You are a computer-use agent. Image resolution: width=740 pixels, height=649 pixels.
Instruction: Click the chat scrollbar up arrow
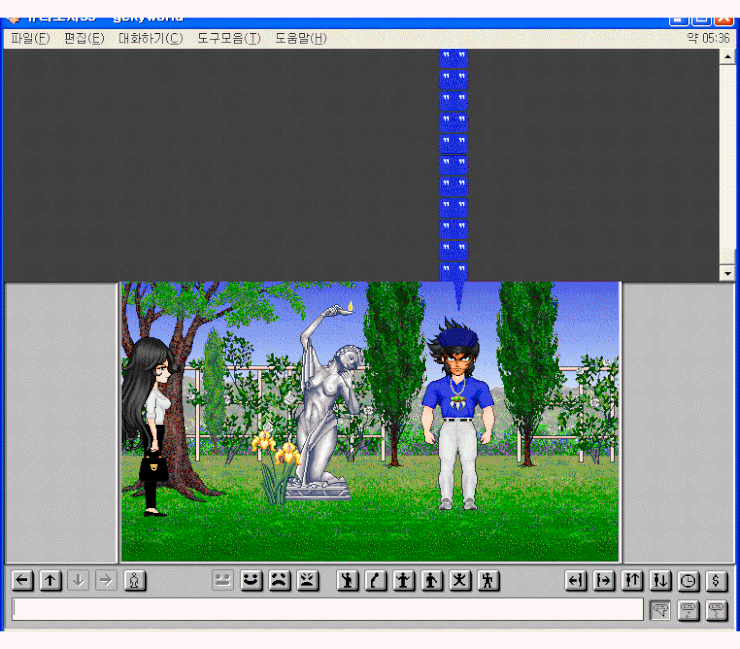[x=727, y=57]
